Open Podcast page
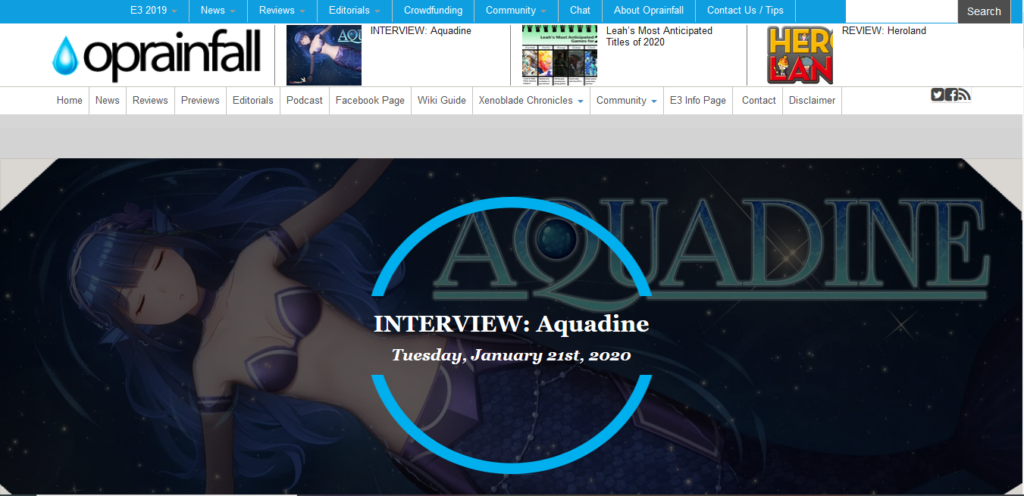 click(x=304, y=101)
